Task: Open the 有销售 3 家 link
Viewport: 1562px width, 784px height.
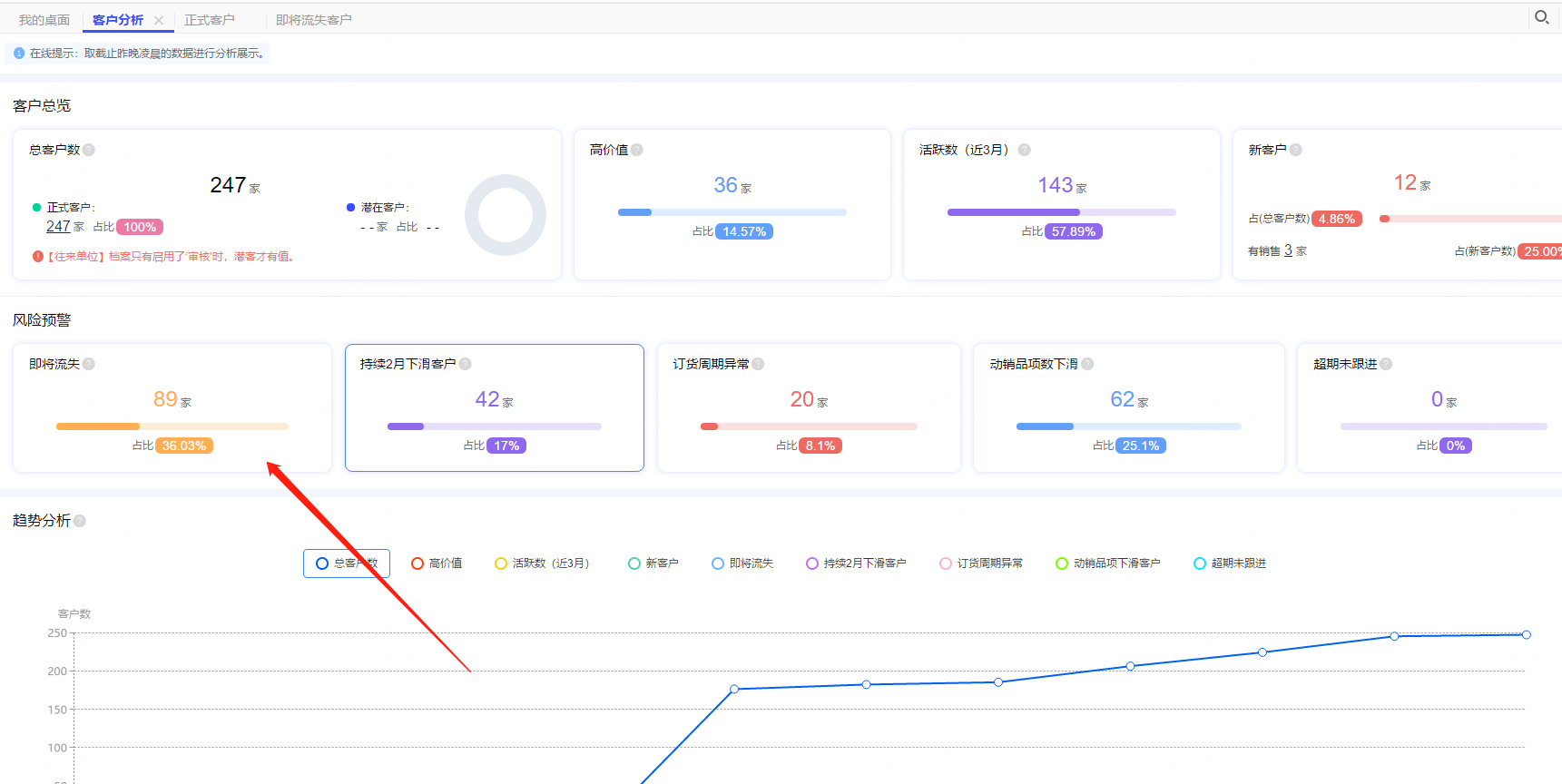Action: (x=1288, y=250)
